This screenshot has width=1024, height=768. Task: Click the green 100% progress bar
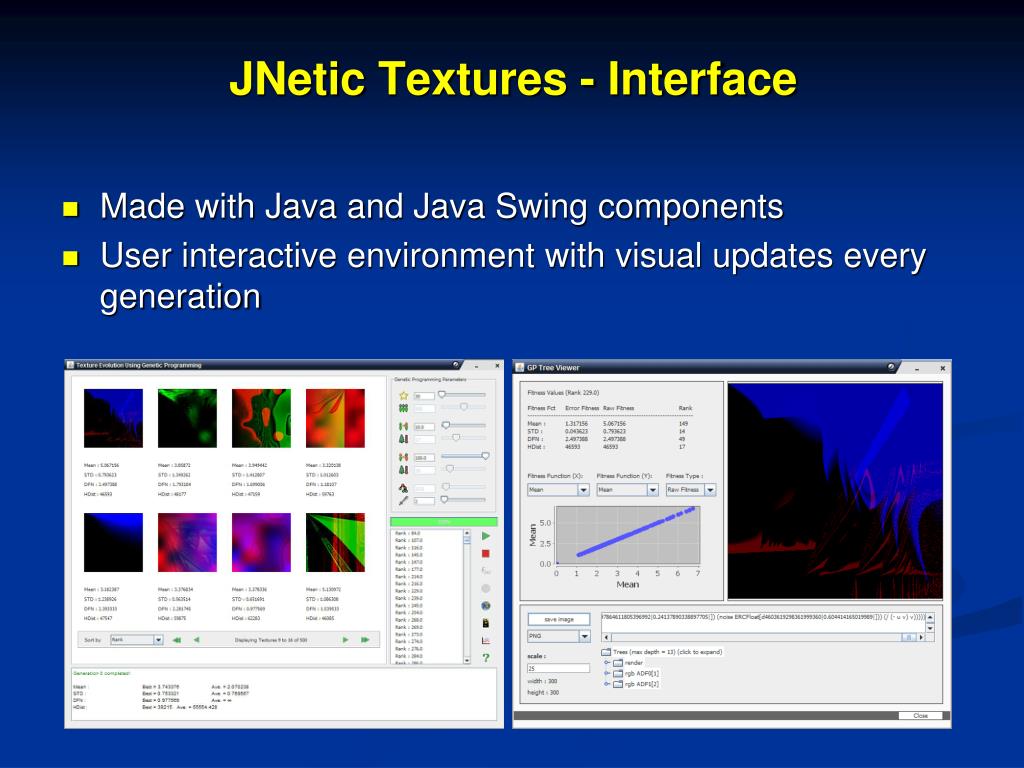tap(443, 522)
